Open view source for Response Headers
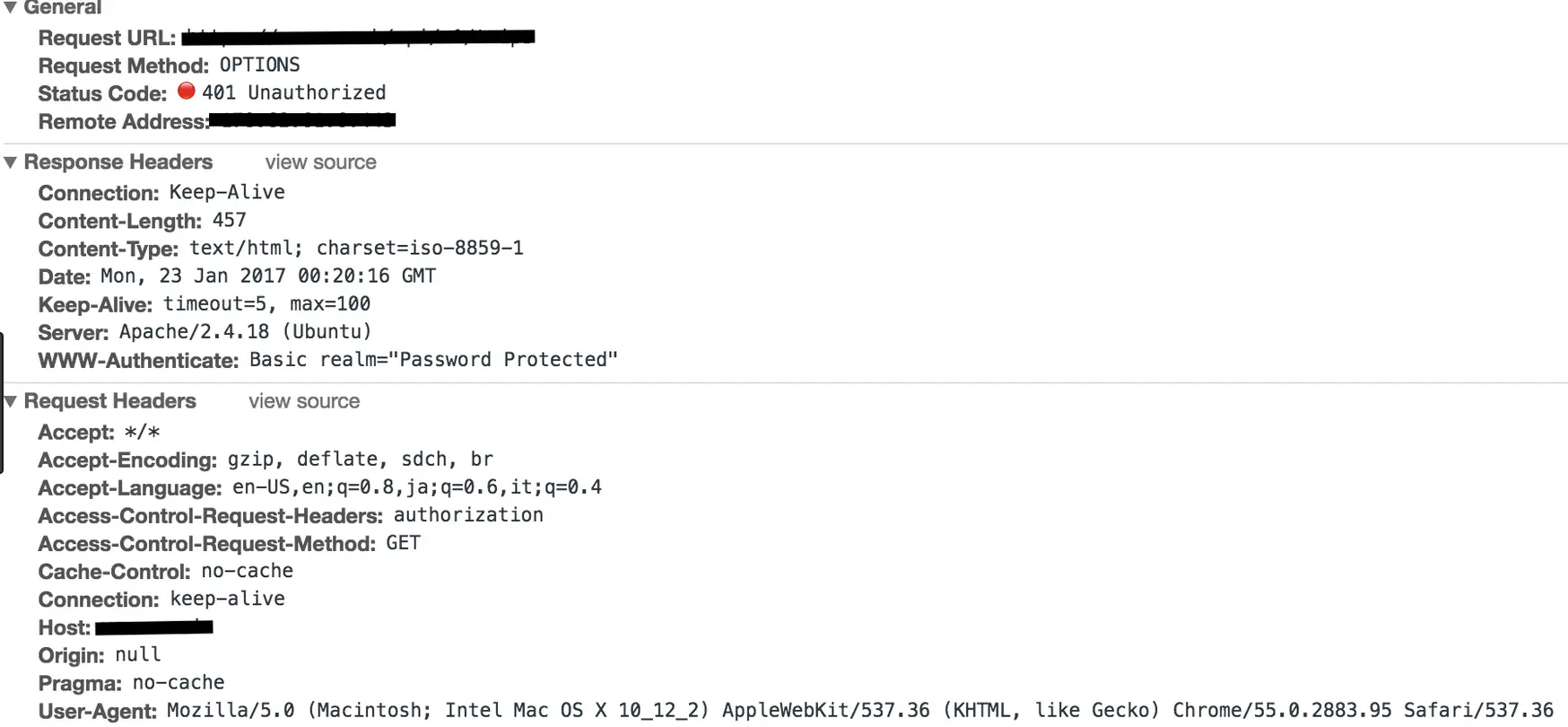Screen dimensions: 1568x727 pyautogui.click(x=320, y=162)
